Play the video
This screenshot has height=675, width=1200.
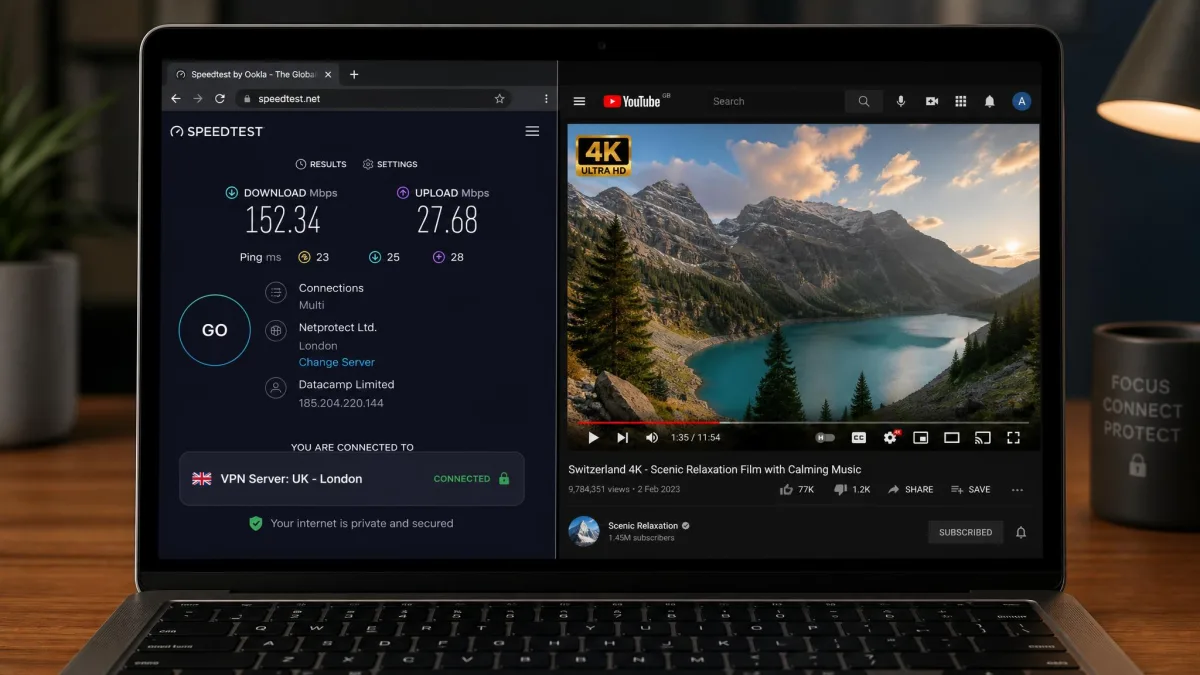click(x=593, y=437)
